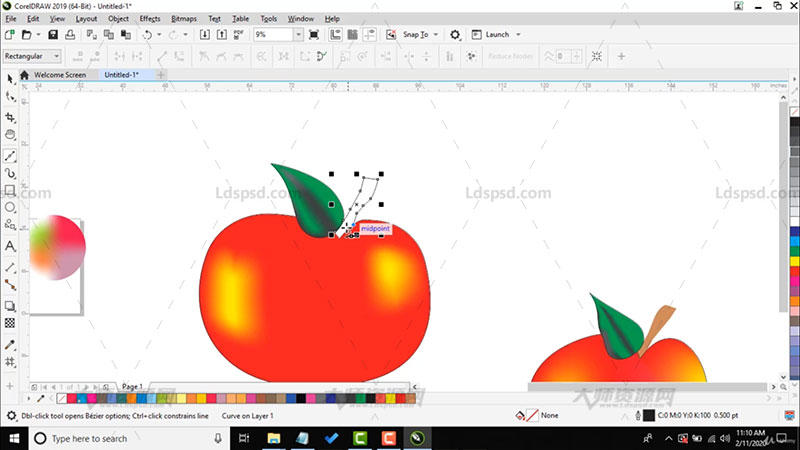Open the Rectangular selection mode dropdown
This screenshot has height=450, width=800.
[x=32, y=56]
